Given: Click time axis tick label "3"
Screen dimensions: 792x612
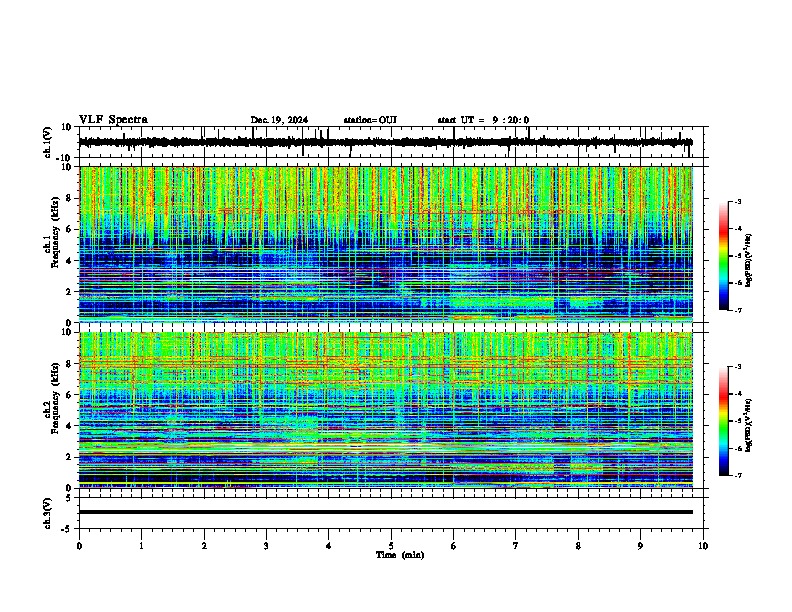Looking at the screenshot, I should pyautogui.click(x=266, y=546).
